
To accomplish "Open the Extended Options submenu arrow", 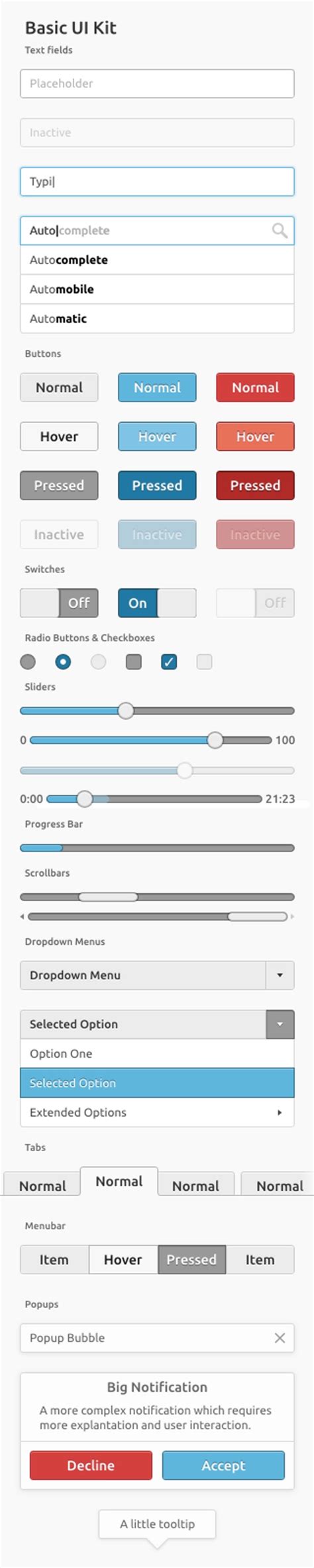I will (280, 1112).
